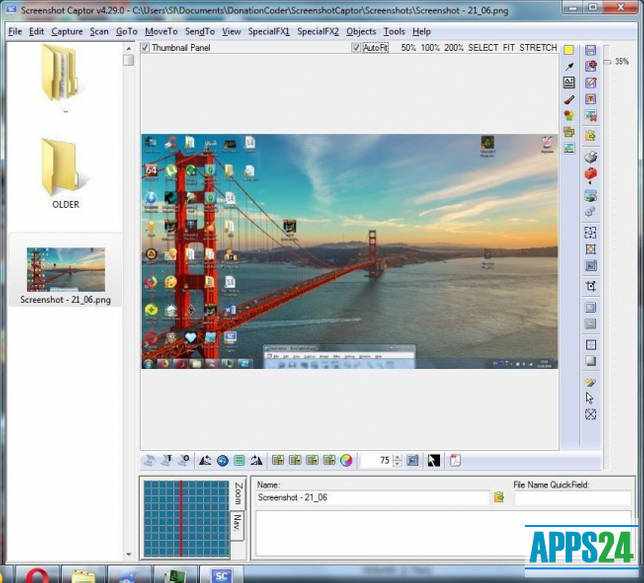Open the MoveTo menu

click(x=161, y=32)
